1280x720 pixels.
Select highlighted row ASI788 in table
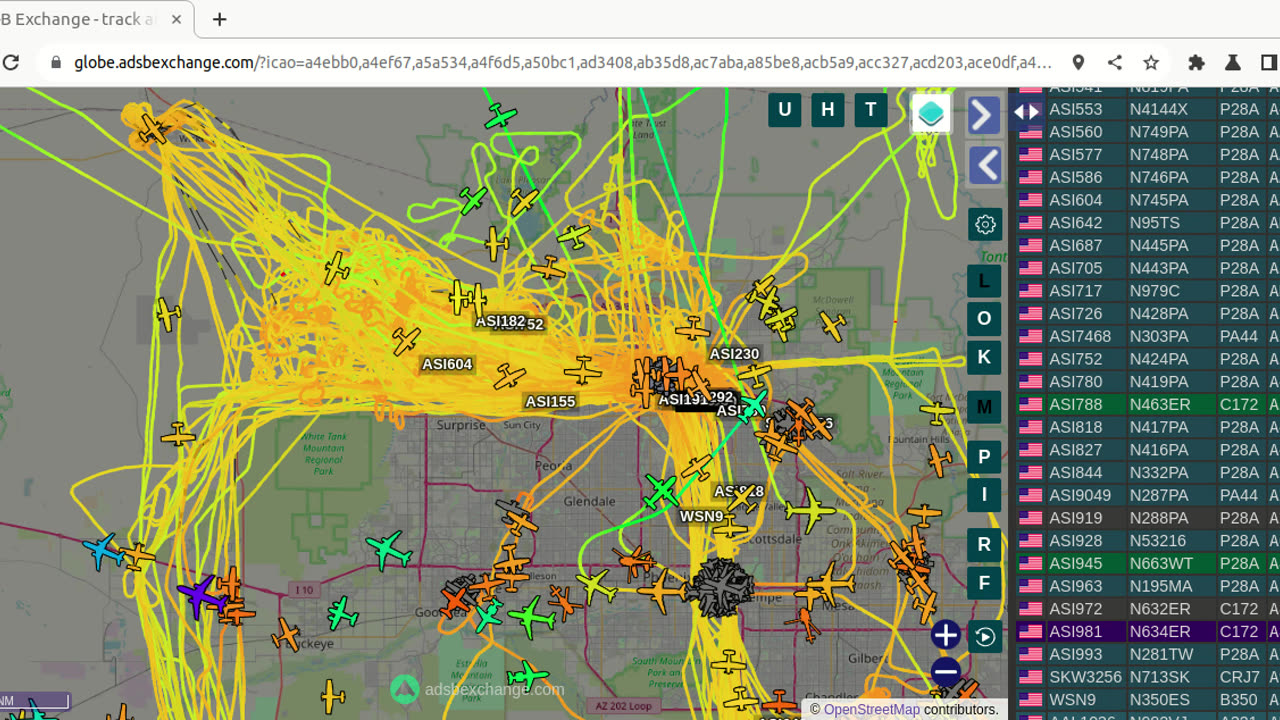coord(1148,404)
